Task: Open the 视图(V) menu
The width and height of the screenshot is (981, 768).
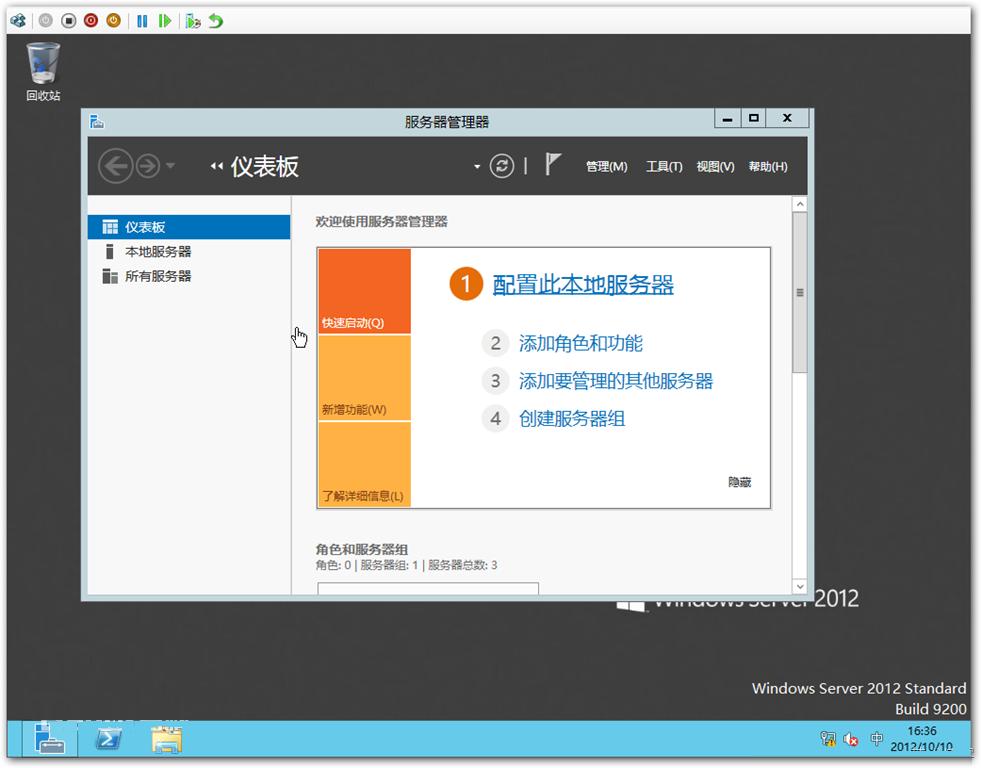Action: coord(715,166)
